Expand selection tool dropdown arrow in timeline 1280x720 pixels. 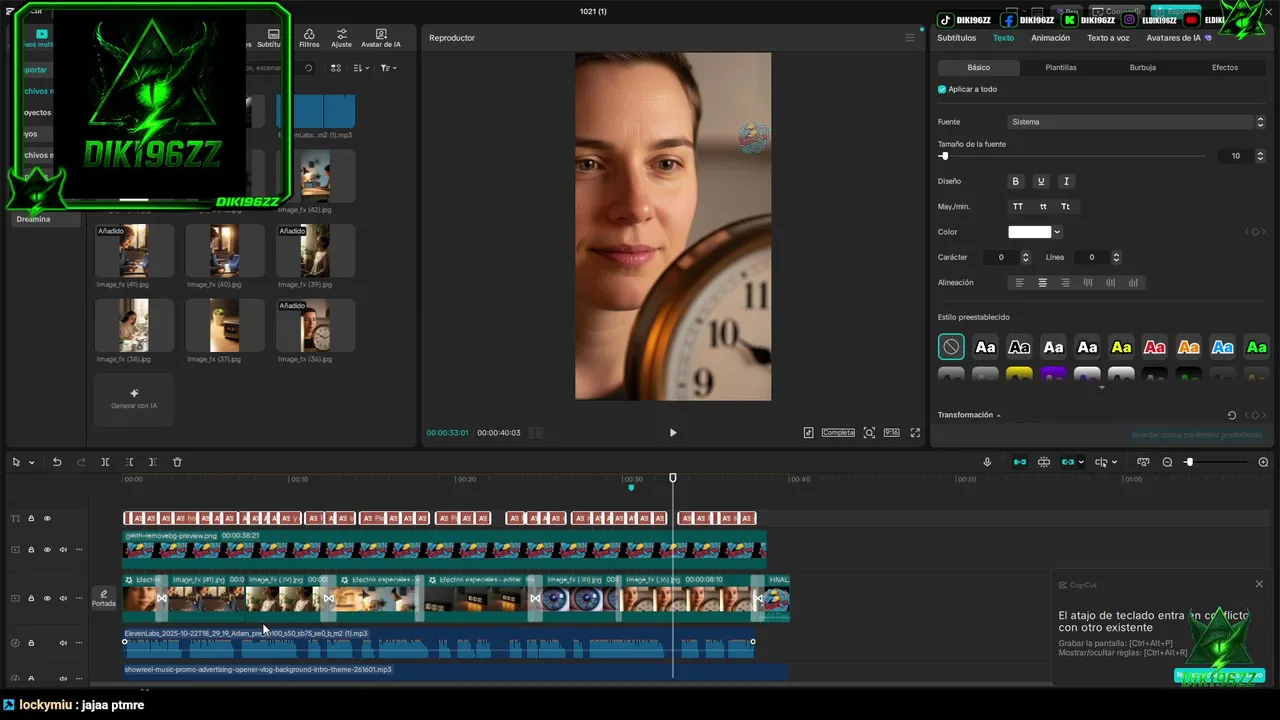[31, 462]
